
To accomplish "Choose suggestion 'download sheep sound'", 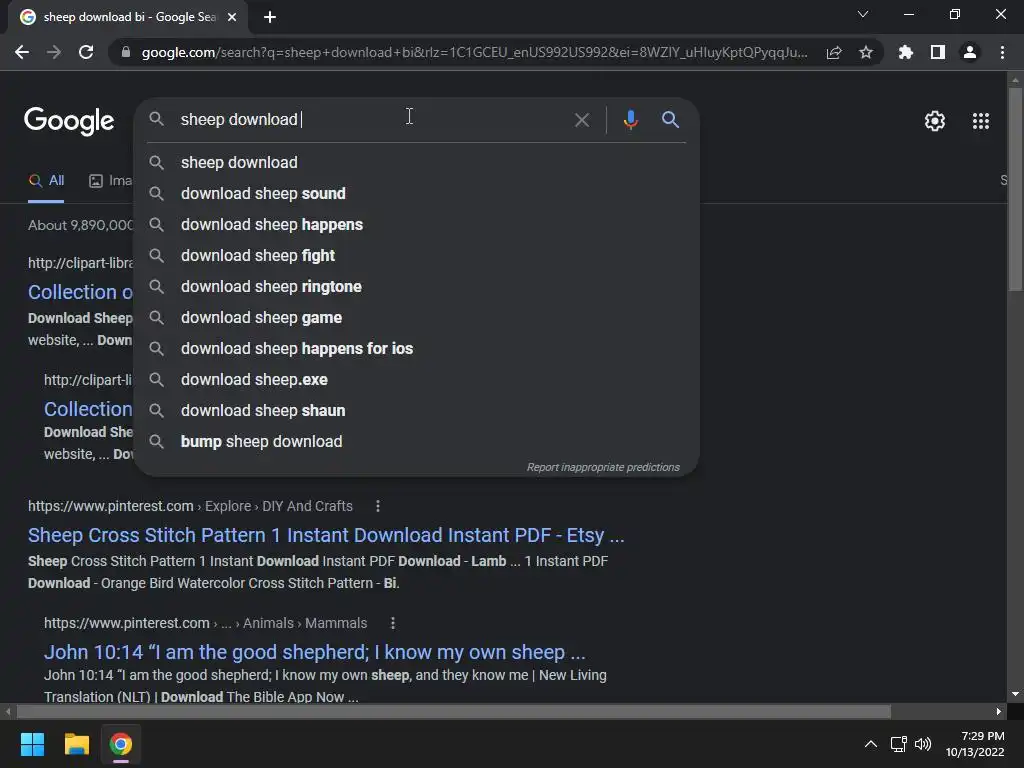I will [x=417, y=193].
